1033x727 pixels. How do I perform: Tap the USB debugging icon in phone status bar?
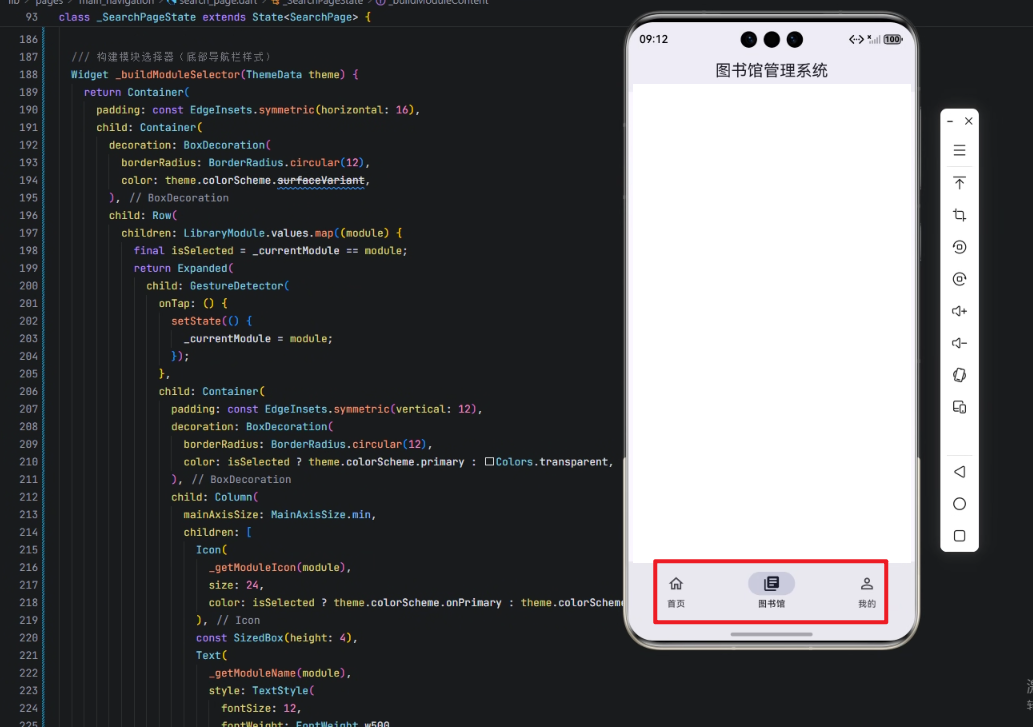coord(856,40)
